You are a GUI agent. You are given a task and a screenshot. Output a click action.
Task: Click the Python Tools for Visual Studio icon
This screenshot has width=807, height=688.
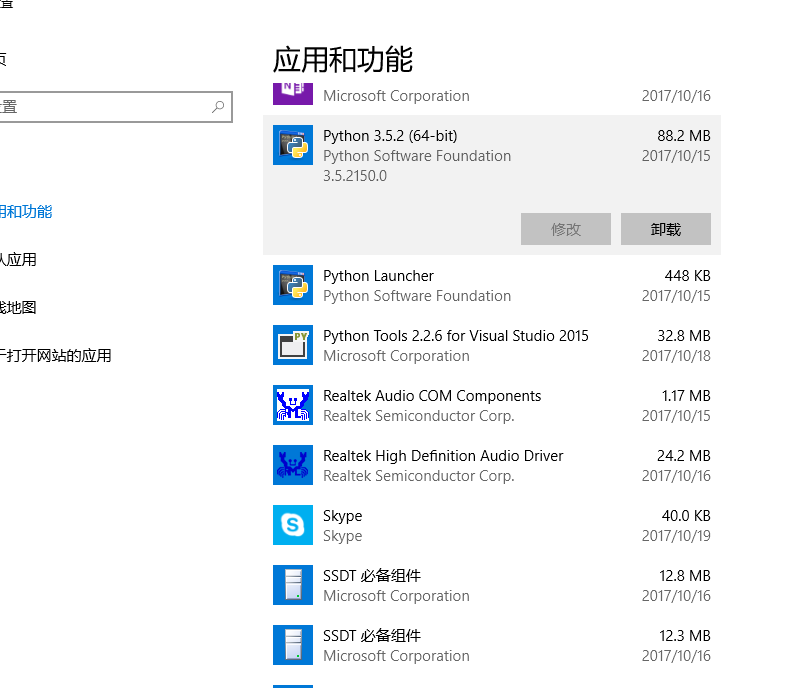[293, 345]
